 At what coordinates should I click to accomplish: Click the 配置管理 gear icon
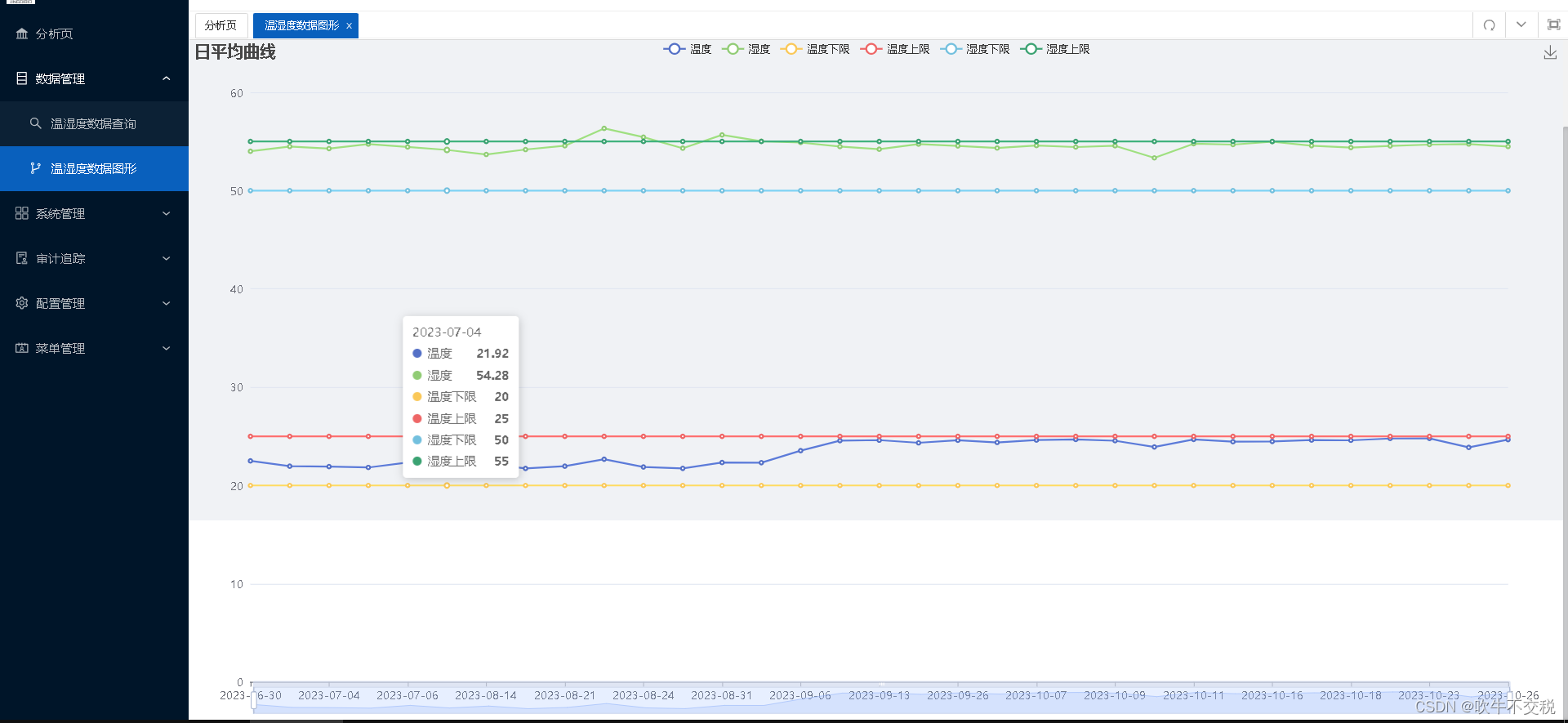point(22,303)
